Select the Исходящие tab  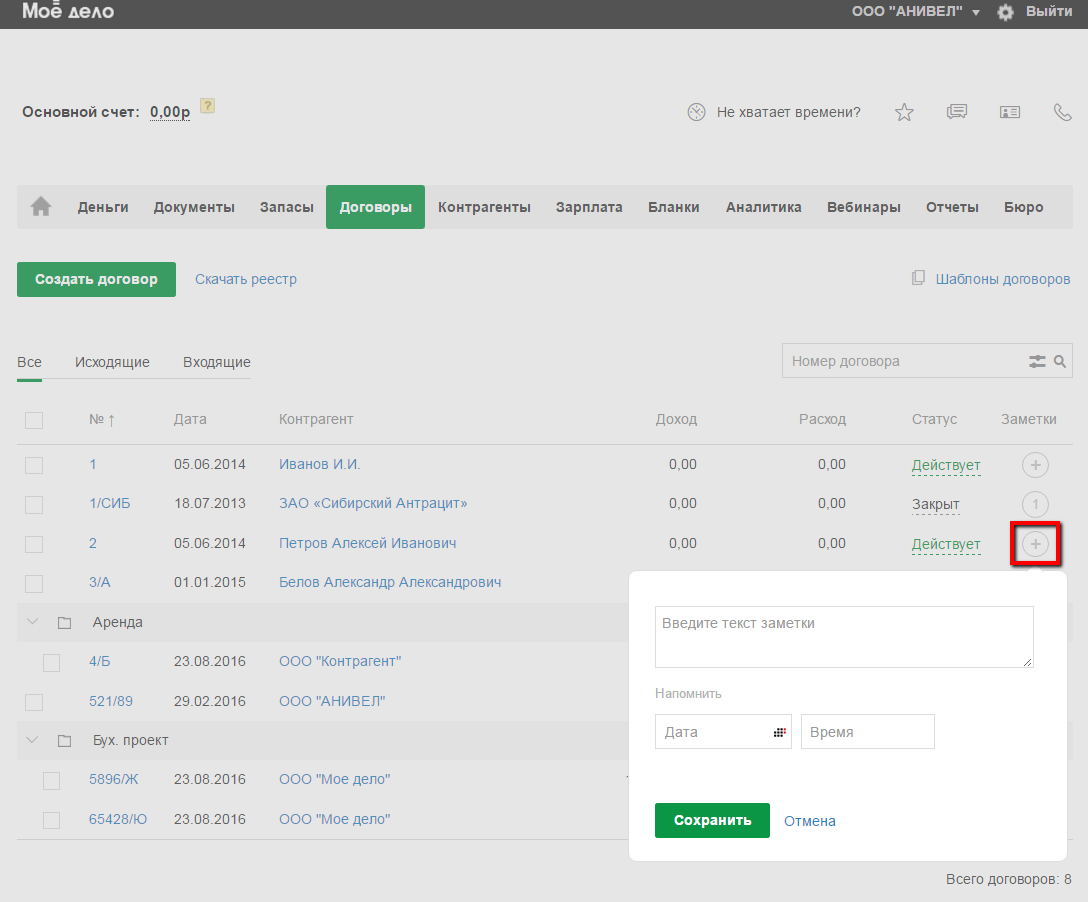tap(112, 362)
